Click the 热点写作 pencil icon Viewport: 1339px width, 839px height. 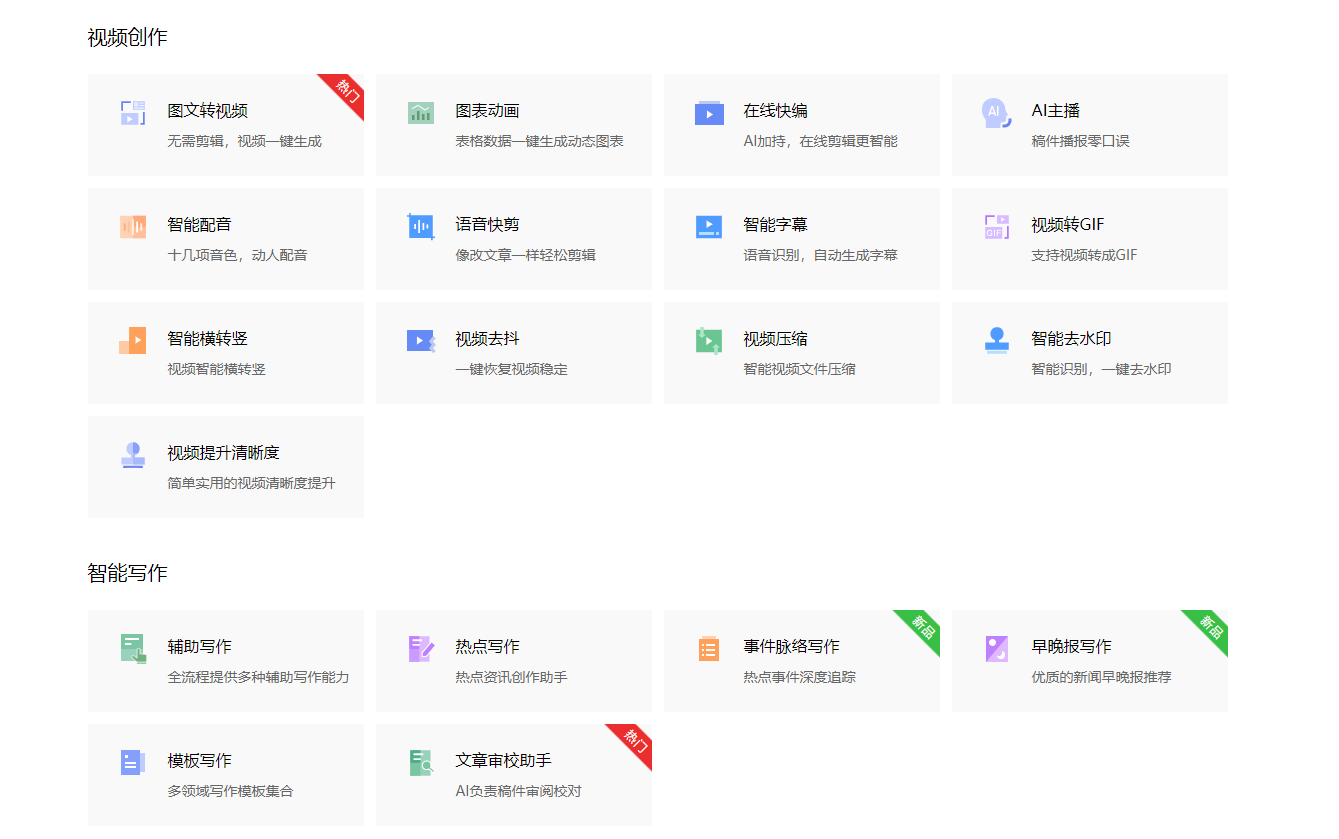tap(421, 649)
